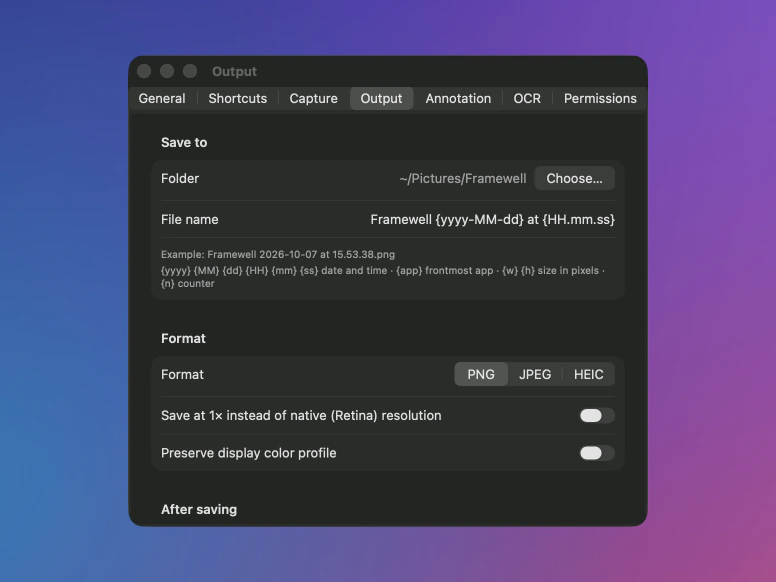
Task: Edit the File name template field
Action: 492,219
